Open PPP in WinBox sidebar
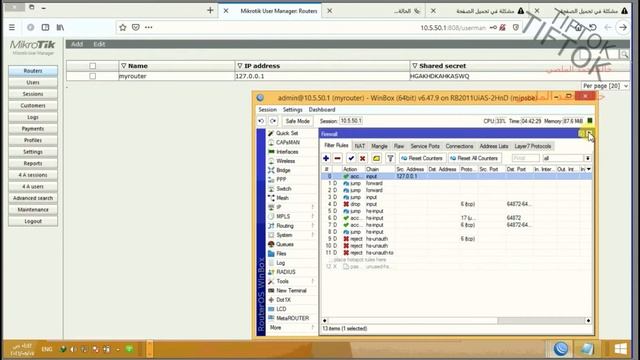Screen dimensions: 640x360 pyautogui.click(x=281, y=180)
